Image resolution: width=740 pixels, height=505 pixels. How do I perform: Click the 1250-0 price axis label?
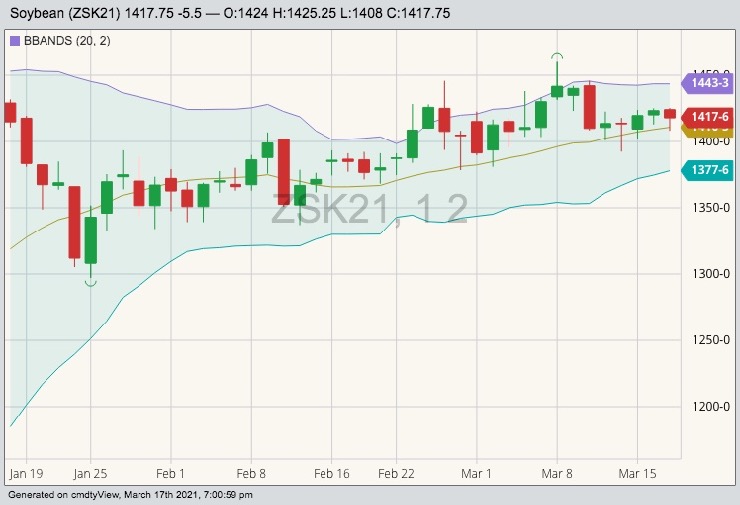coord(709,340)
